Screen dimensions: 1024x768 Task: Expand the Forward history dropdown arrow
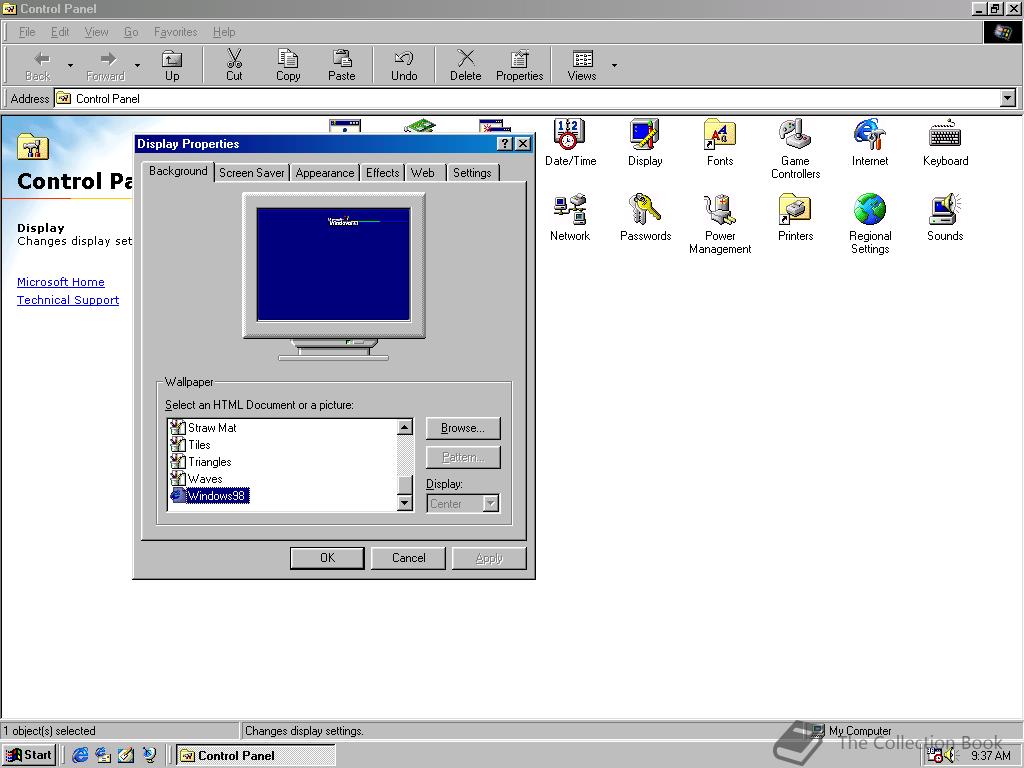pyautogui.click(x=137, y=65)
